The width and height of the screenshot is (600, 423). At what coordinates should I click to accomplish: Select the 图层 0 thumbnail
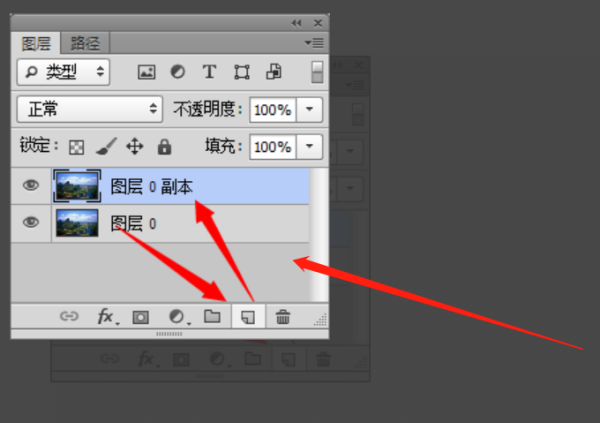click(77, 223)
